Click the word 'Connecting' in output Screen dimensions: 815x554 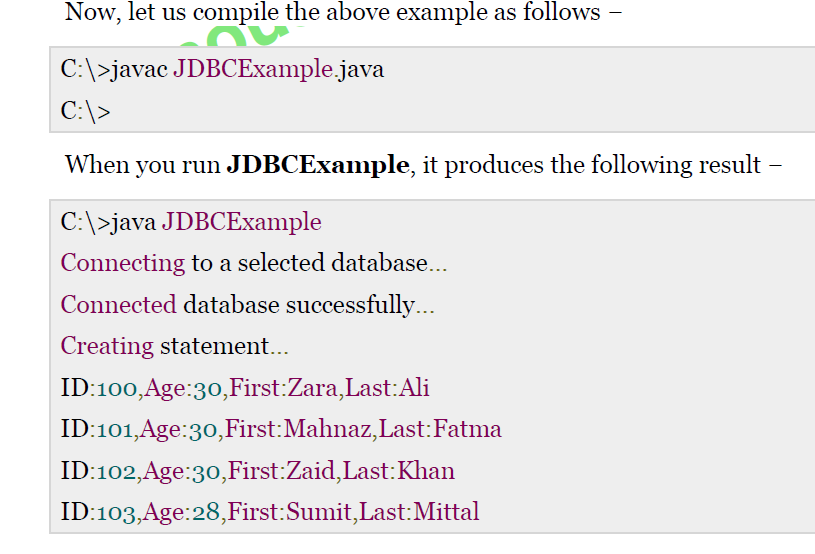coord(123,264)
